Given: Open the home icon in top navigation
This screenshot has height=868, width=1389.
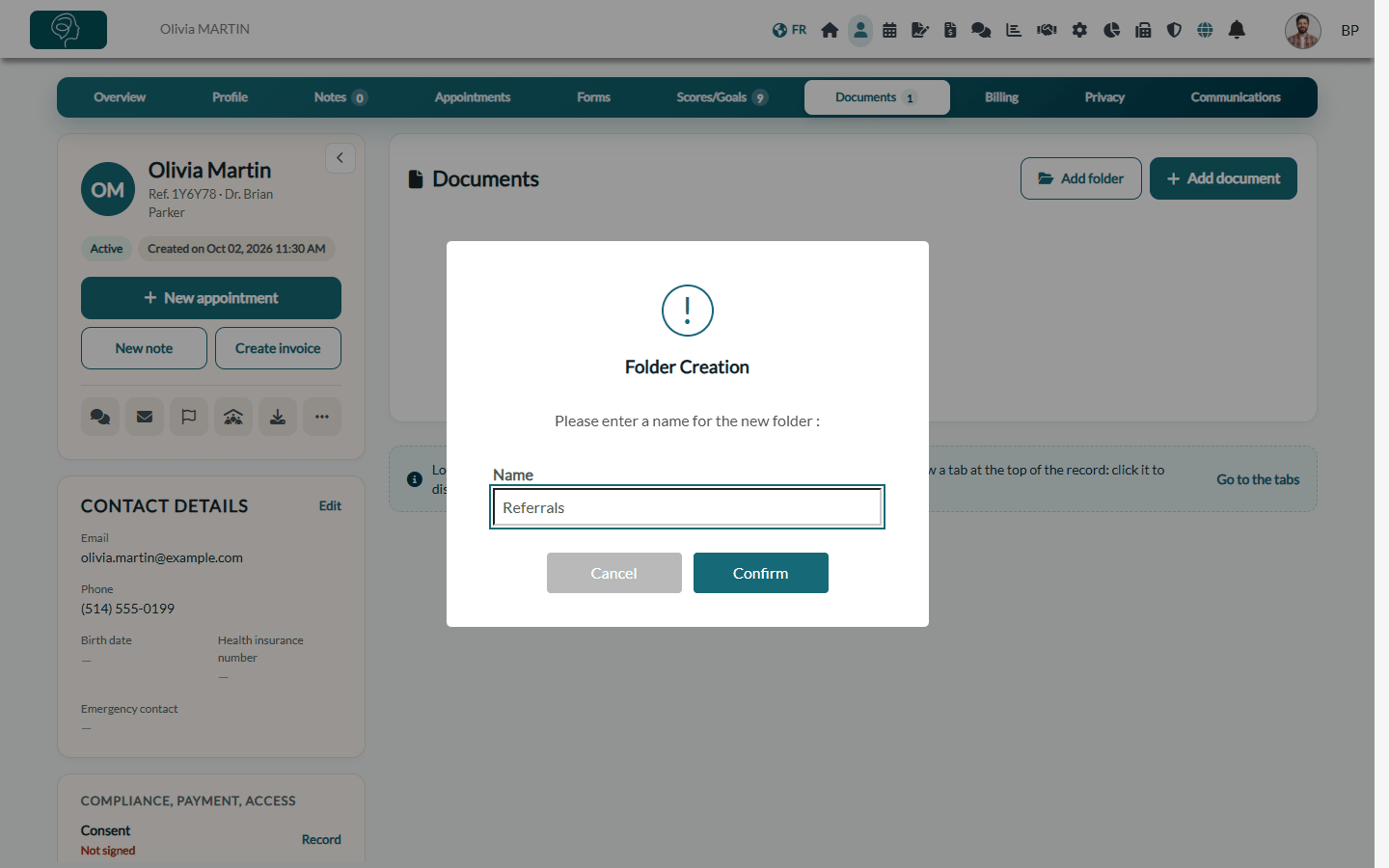Looking at the screenshot, I should [x=830, y=30].
